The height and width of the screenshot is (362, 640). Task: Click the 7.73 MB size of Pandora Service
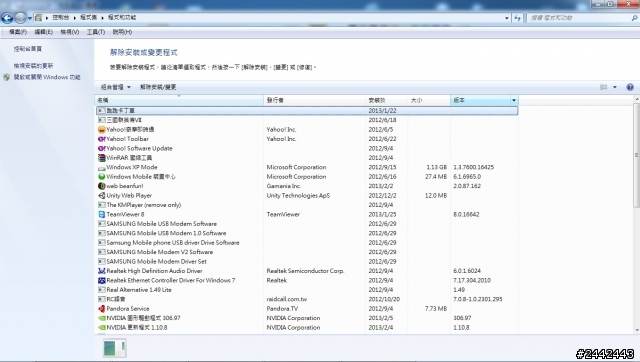(x=436, y=309)
